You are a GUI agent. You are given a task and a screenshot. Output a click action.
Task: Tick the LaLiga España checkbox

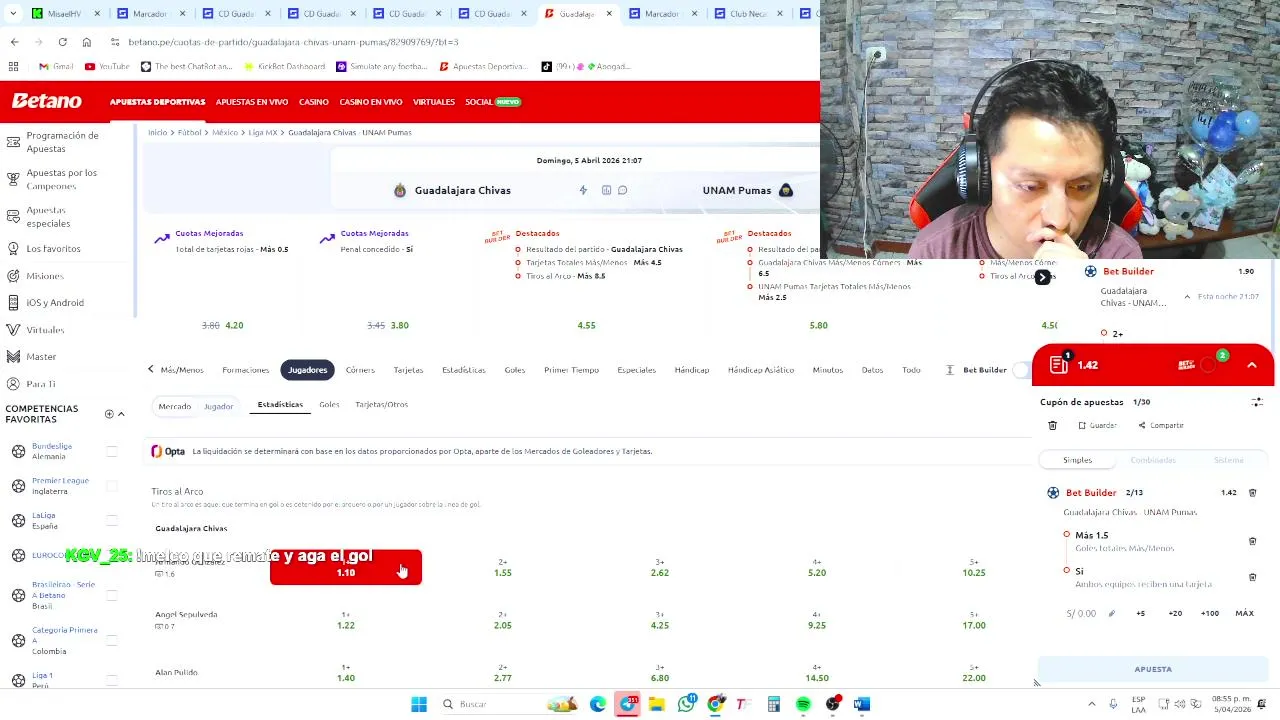point(112,520)
